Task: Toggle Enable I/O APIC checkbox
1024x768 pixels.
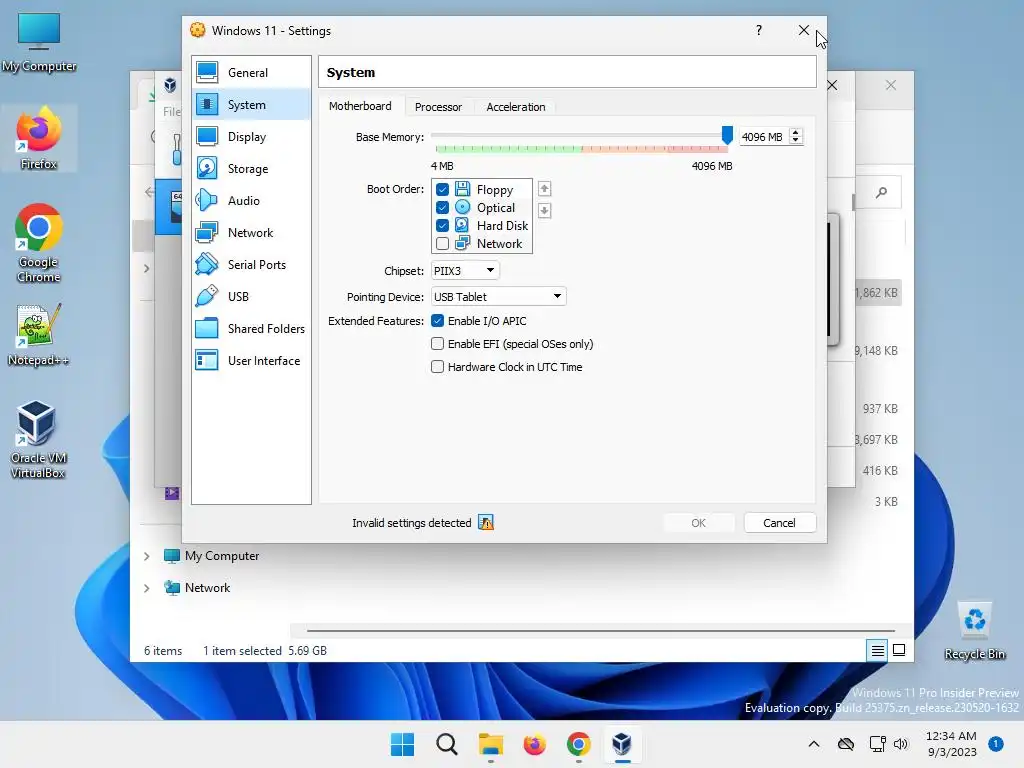Action: click(x=438, y=321)
